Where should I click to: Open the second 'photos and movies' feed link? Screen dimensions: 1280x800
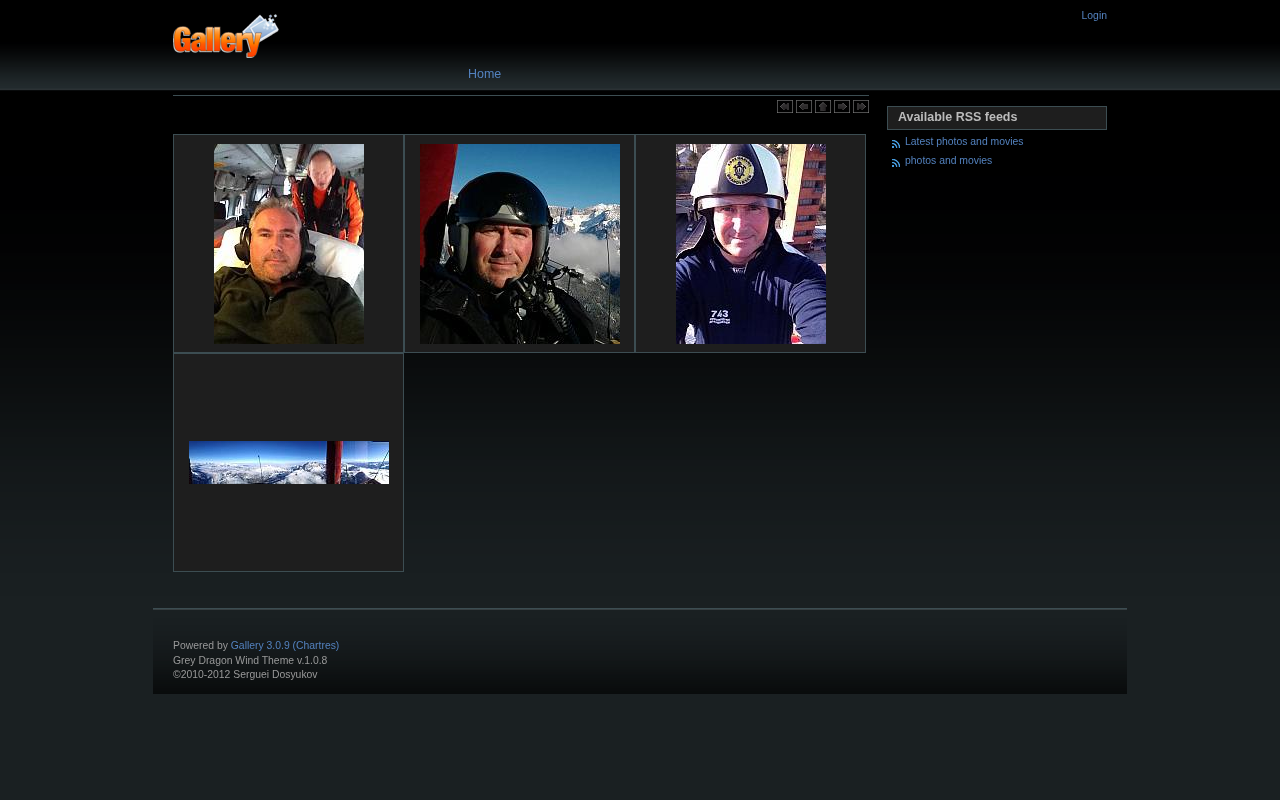point(948,161)
